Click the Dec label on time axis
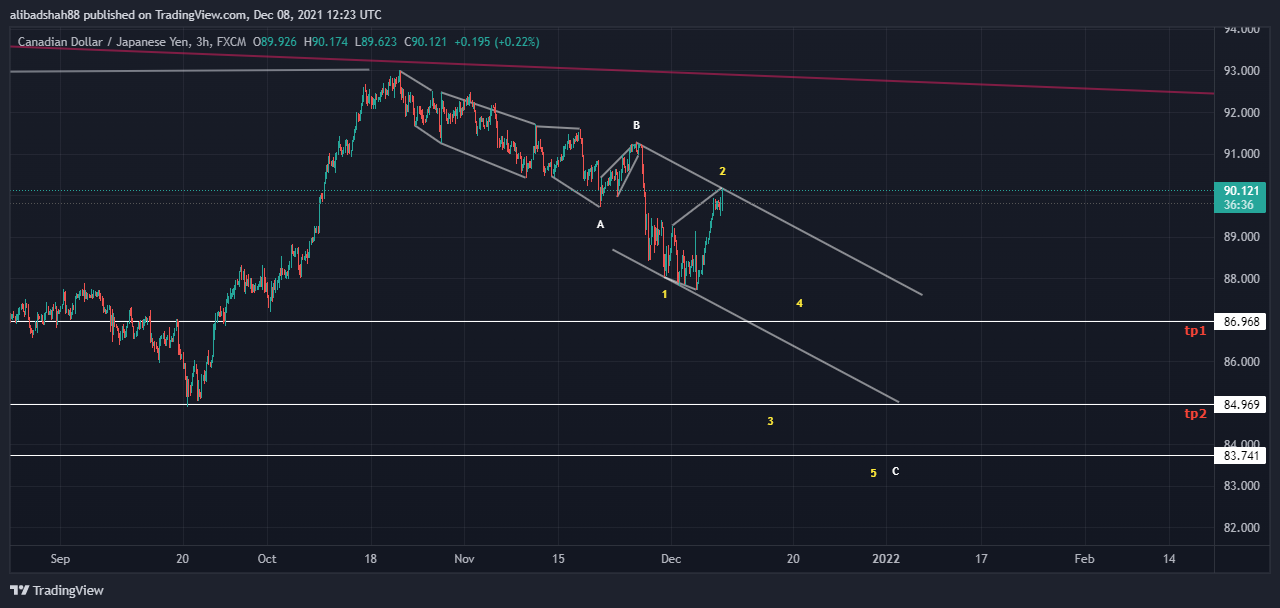This screenshot has width=1280, height=608. (x=670, y=559)
